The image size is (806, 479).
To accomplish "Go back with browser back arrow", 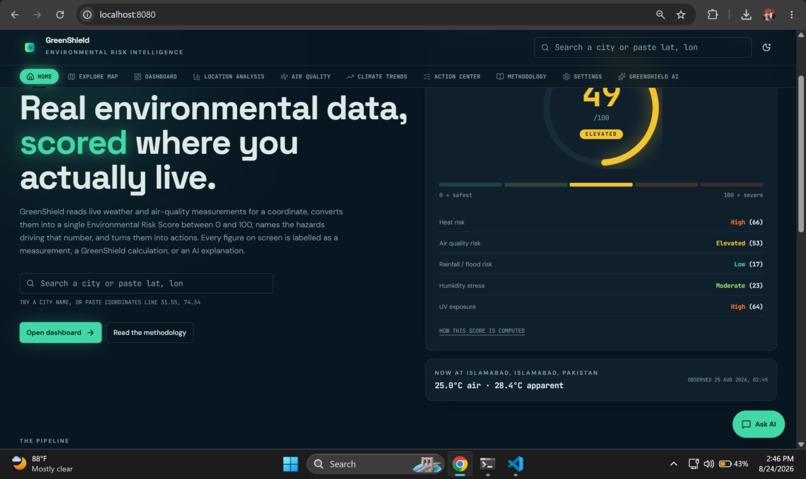I will [x=15, y=14].
